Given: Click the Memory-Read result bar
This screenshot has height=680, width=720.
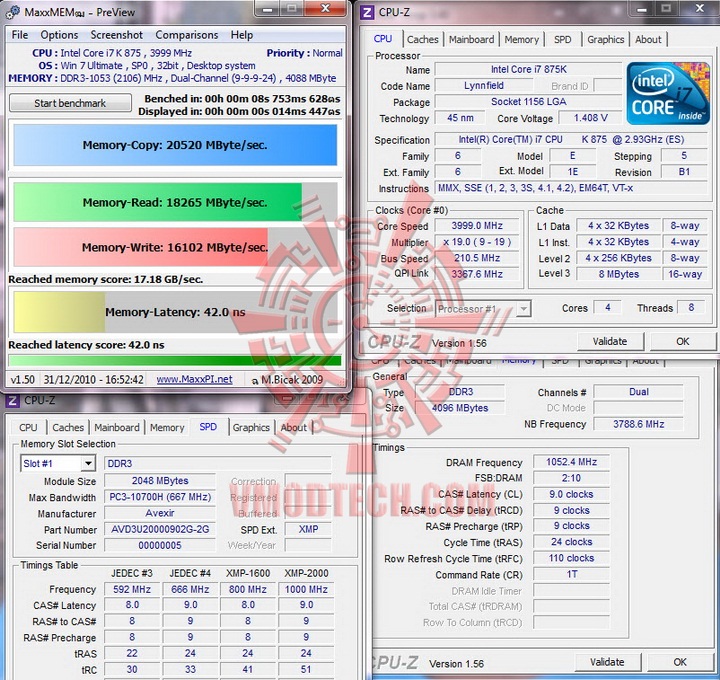Looking at the screenshot, I should 175,202.
